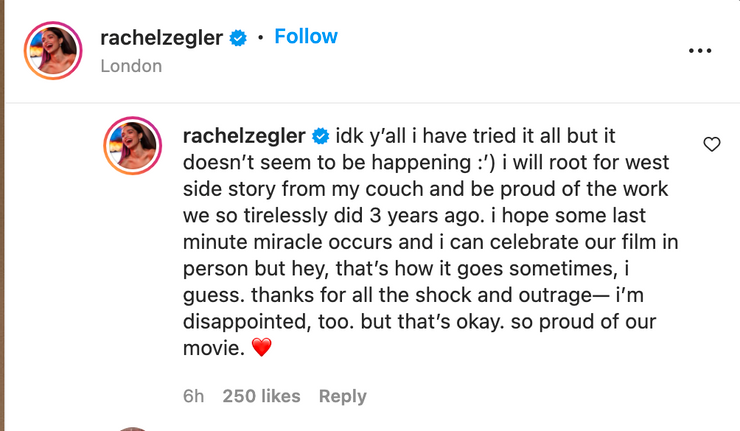Open the partially visible avatar at the bottom

133,429
